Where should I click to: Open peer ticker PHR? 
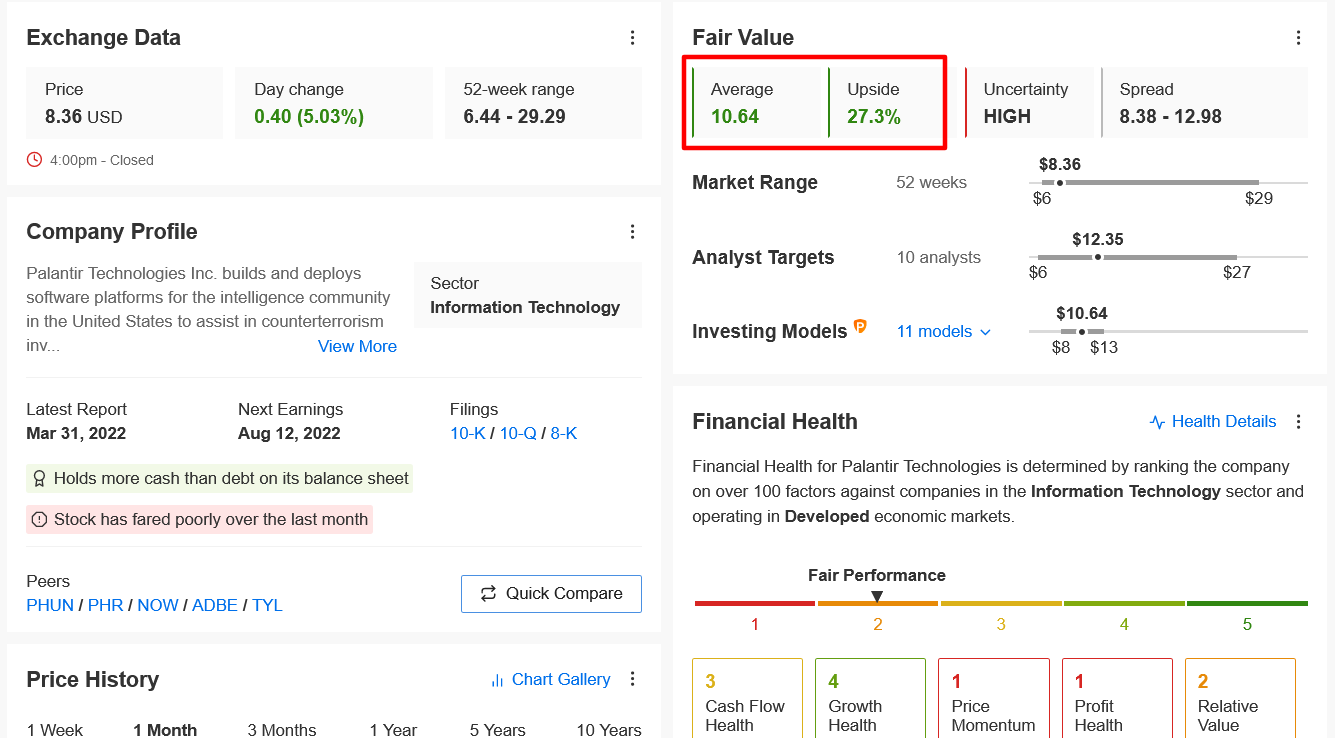click(105, 605)
